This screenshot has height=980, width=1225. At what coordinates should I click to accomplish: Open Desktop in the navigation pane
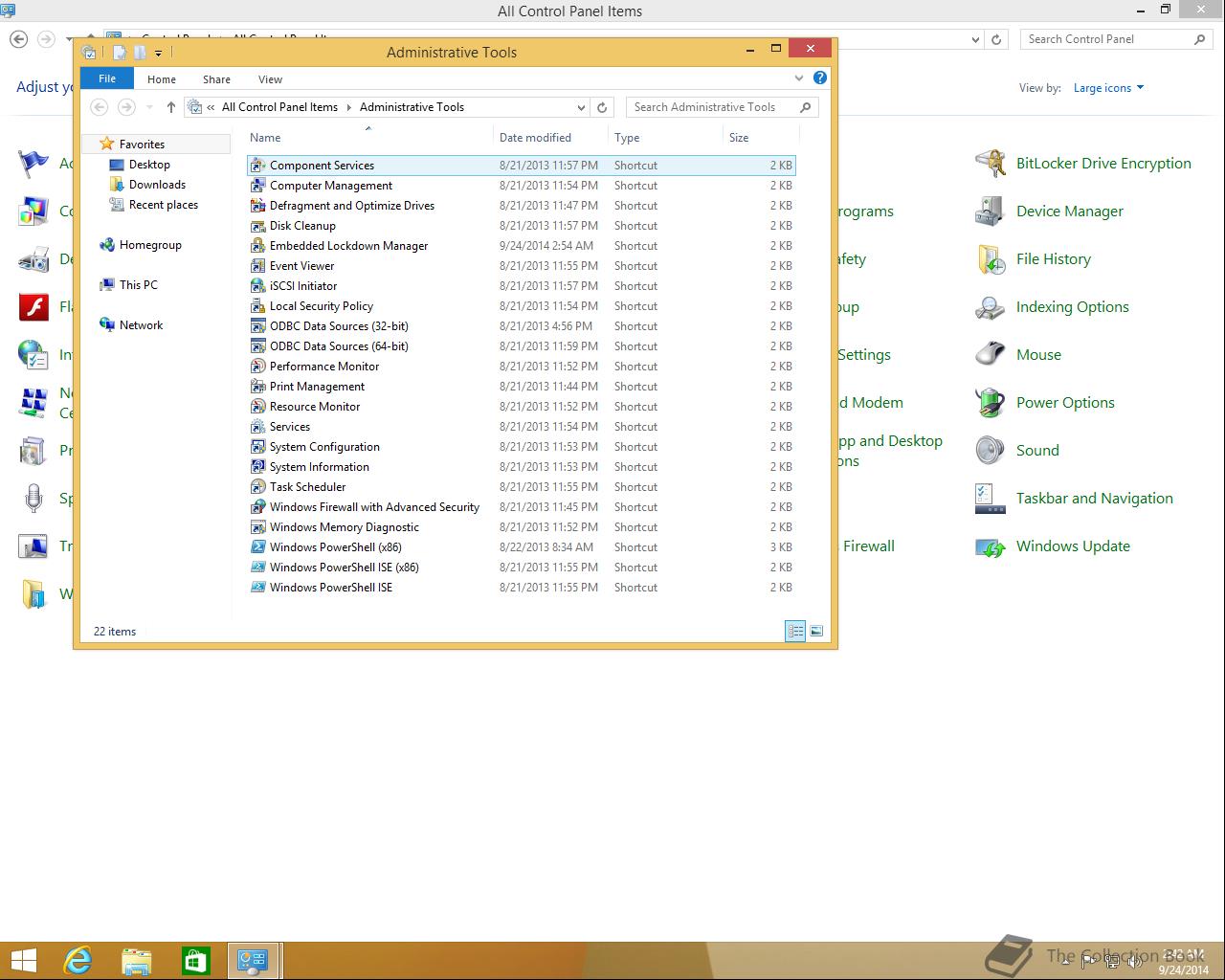149,165
